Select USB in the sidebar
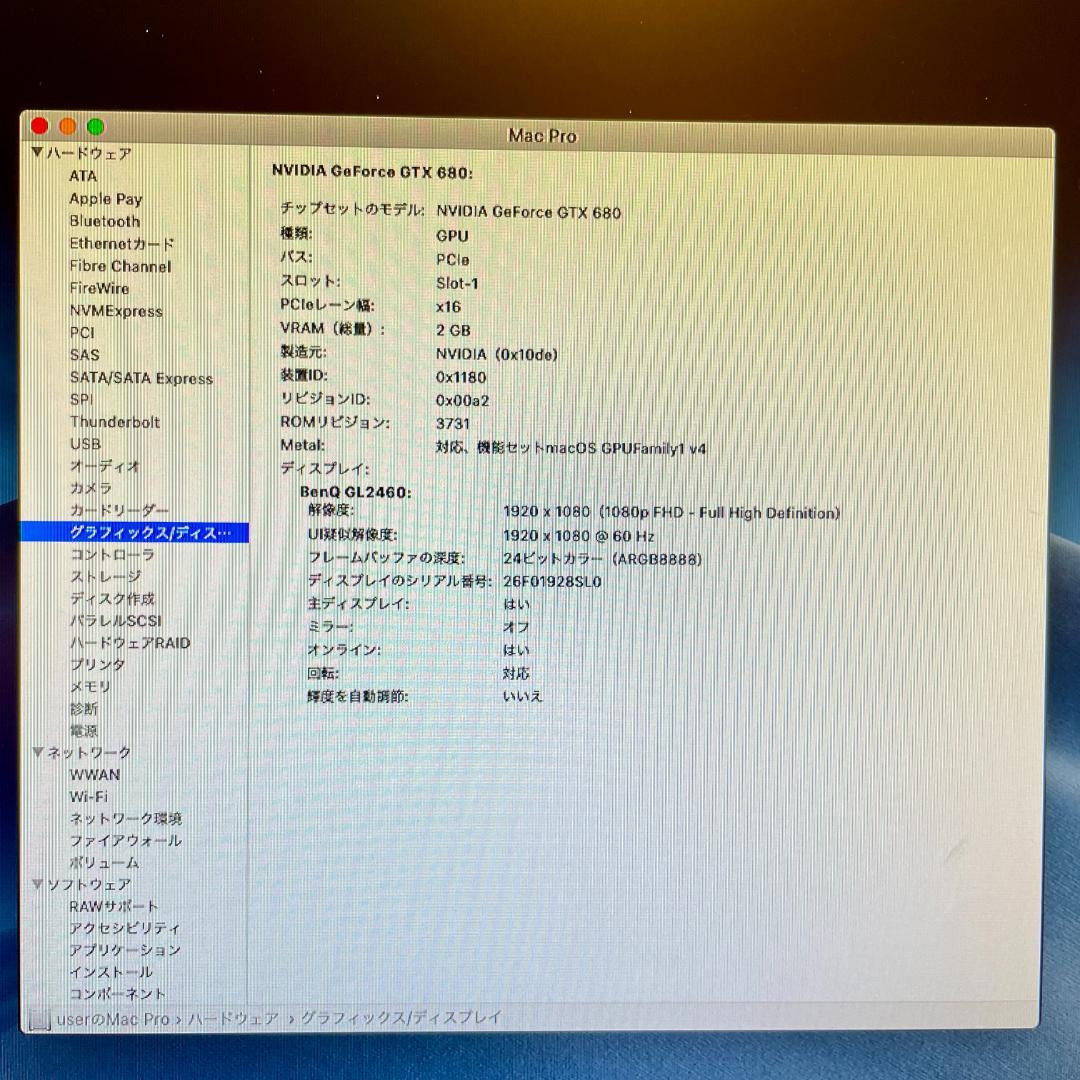1080x1080 pixels. [x=85, y=444]
